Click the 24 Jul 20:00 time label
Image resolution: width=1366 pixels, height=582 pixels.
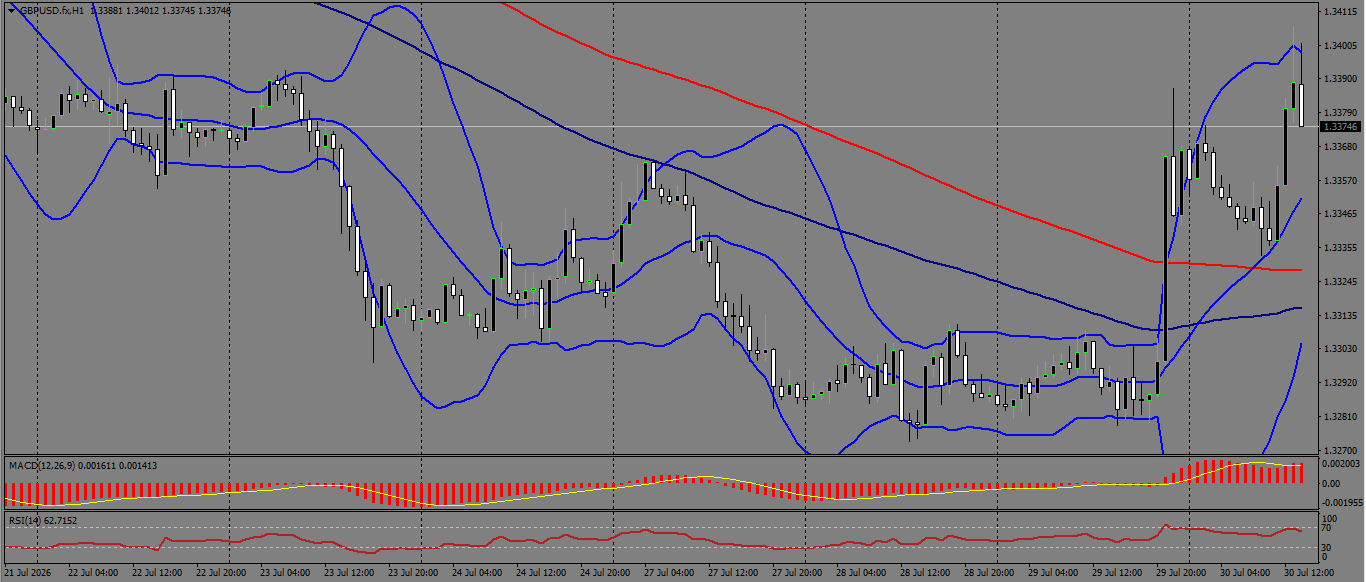pyautogui.click(x=606, y=574)
